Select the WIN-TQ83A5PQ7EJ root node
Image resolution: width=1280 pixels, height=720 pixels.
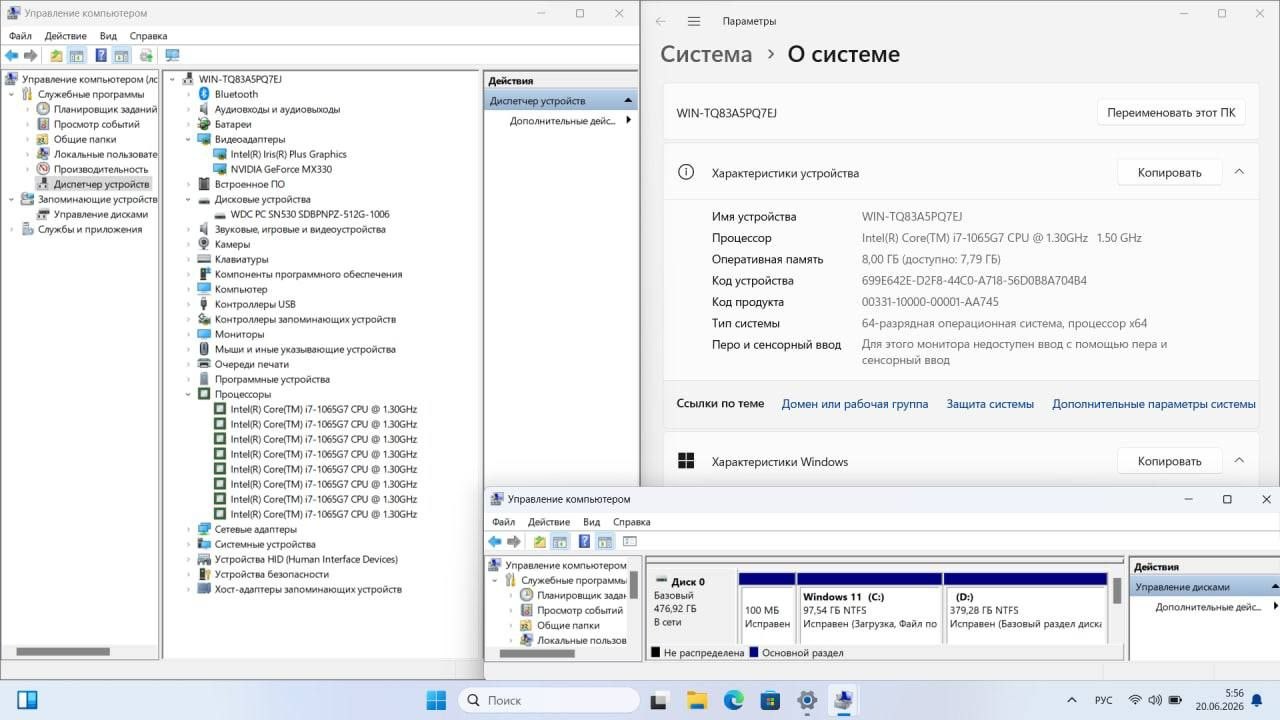[240, 79]
